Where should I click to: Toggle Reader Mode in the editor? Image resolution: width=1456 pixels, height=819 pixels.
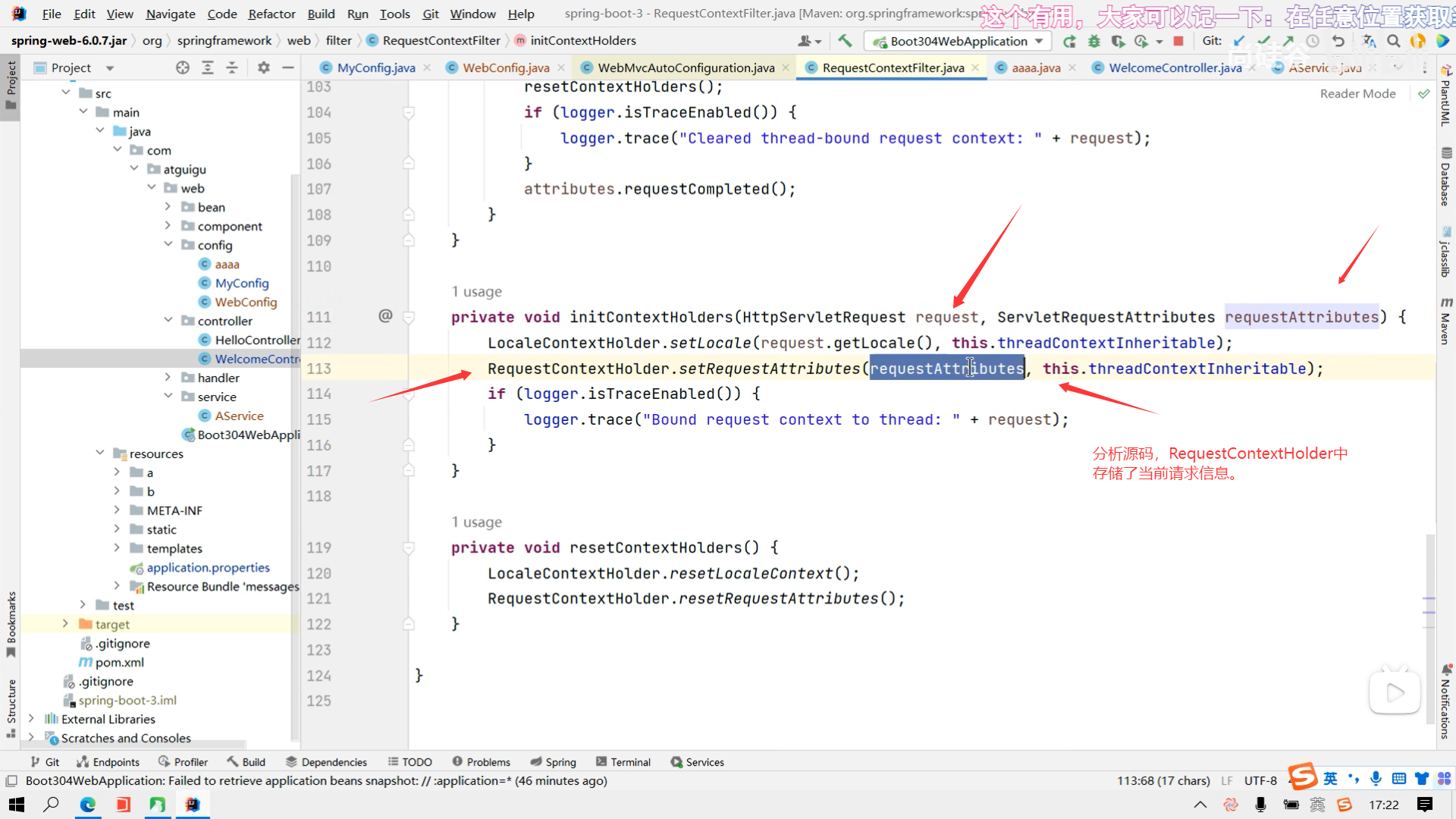(1357, 93)
